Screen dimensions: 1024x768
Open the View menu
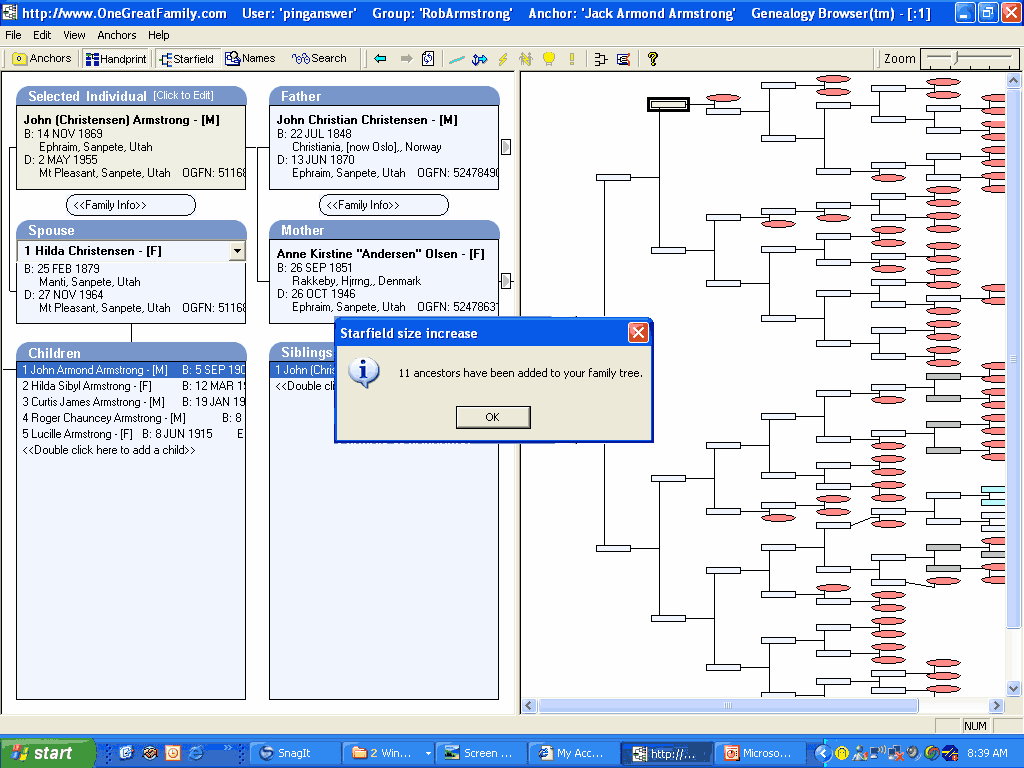click(74, 35)
